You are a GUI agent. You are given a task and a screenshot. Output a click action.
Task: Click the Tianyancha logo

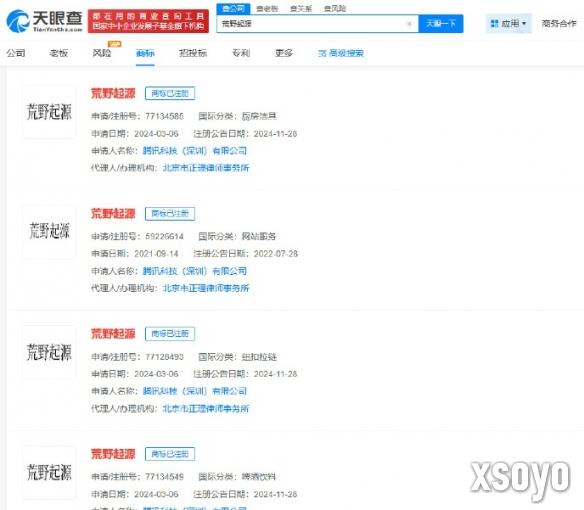click(x=44, y=21)
